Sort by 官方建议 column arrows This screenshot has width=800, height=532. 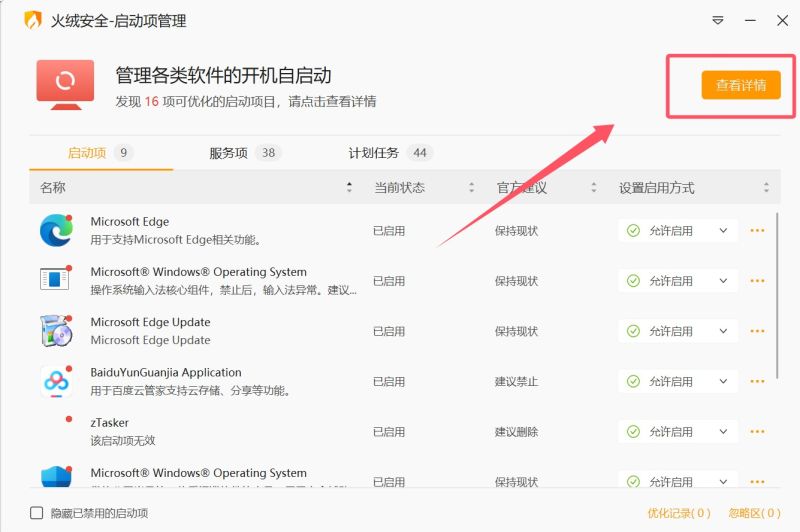593,187
